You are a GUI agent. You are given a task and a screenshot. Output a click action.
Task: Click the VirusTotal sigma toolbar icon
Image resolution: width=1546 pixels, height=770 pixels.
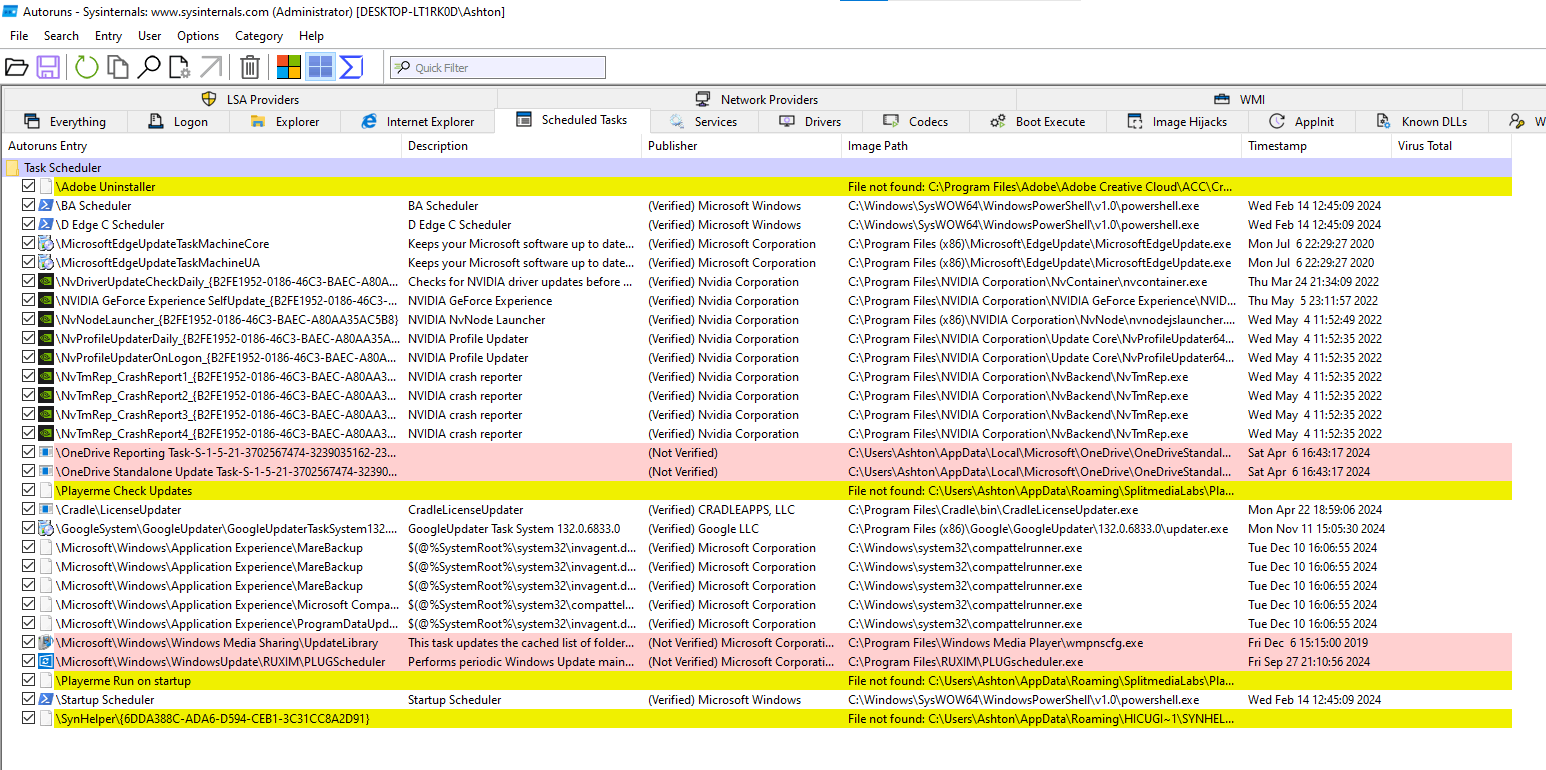pyautogui.click(x=351, y=67)
